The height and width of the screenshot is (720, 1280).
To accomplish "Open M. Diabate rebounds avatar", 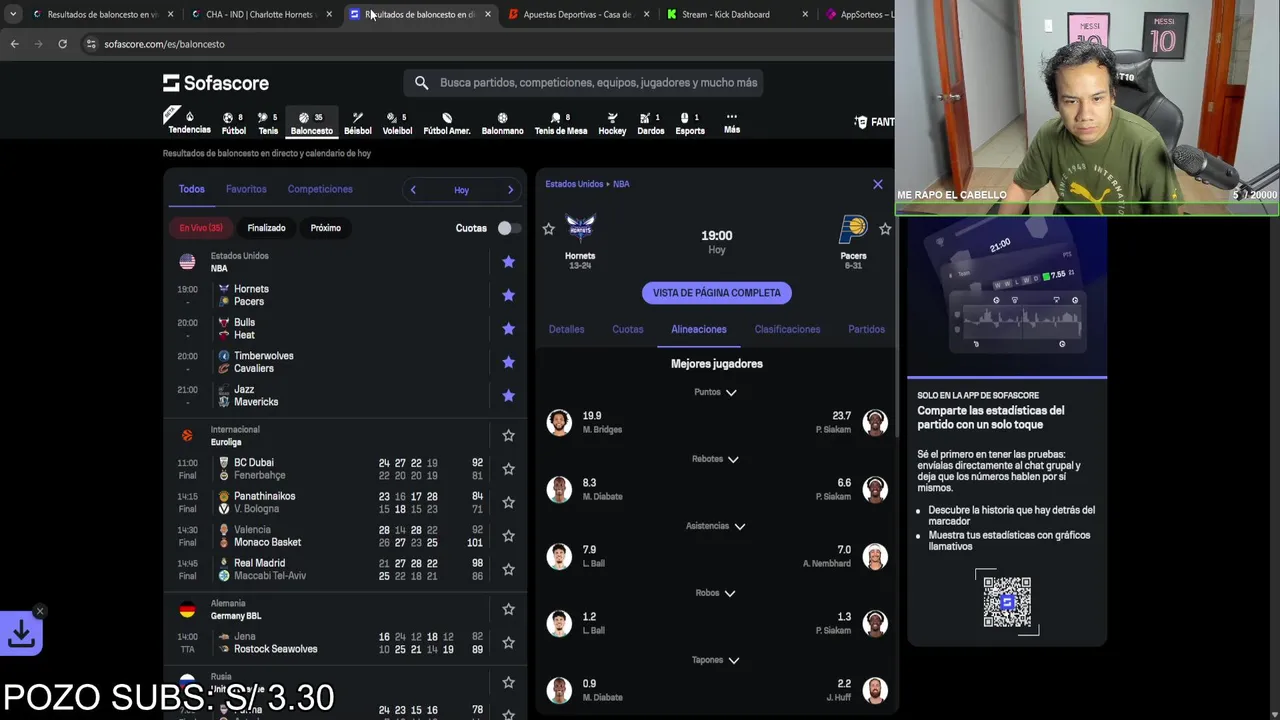I will [559, 489].
